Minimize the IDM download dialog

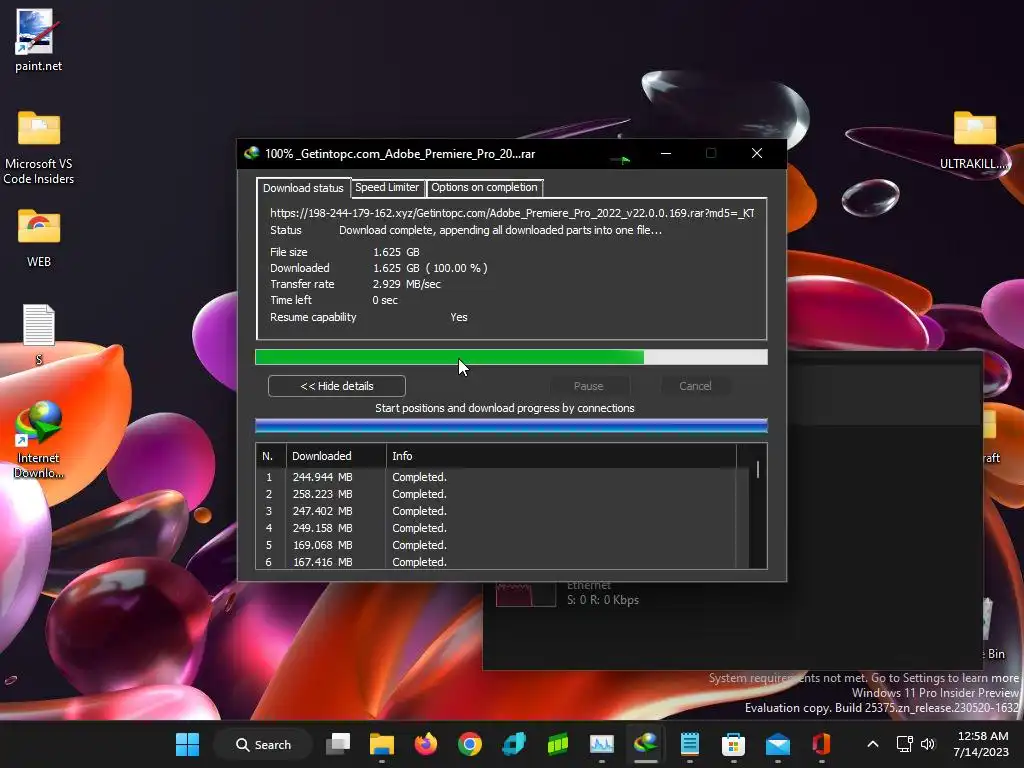(x=665, y=153)
